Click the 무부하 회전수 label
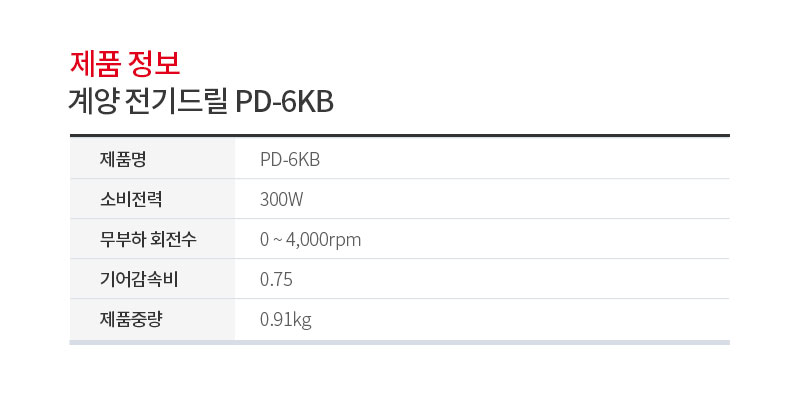 coord(148,239)
